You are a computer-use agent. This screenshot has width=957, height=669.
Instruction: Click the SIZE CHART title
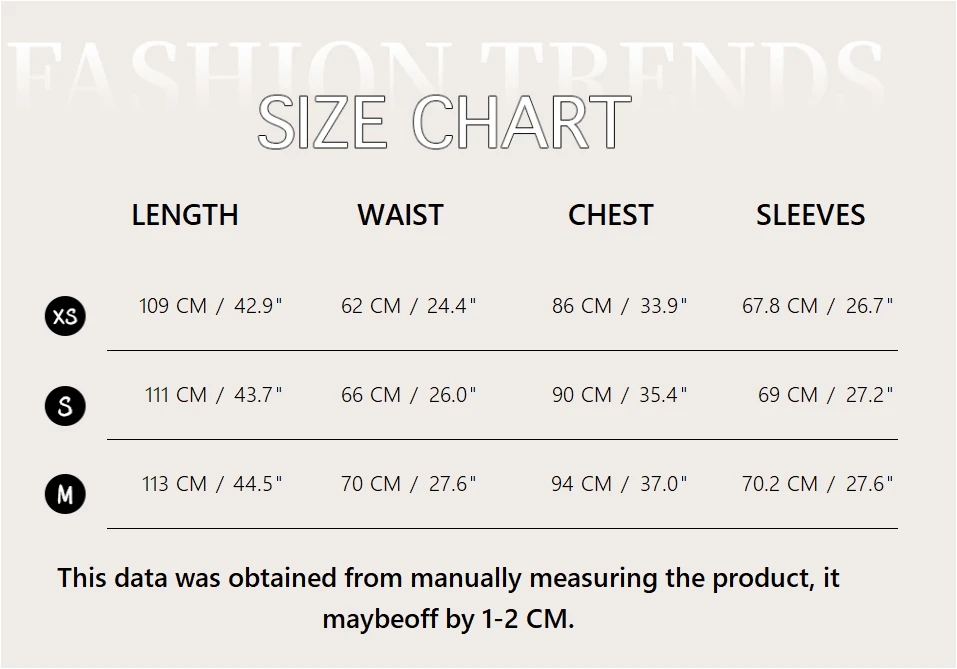(x=444, y=124)
